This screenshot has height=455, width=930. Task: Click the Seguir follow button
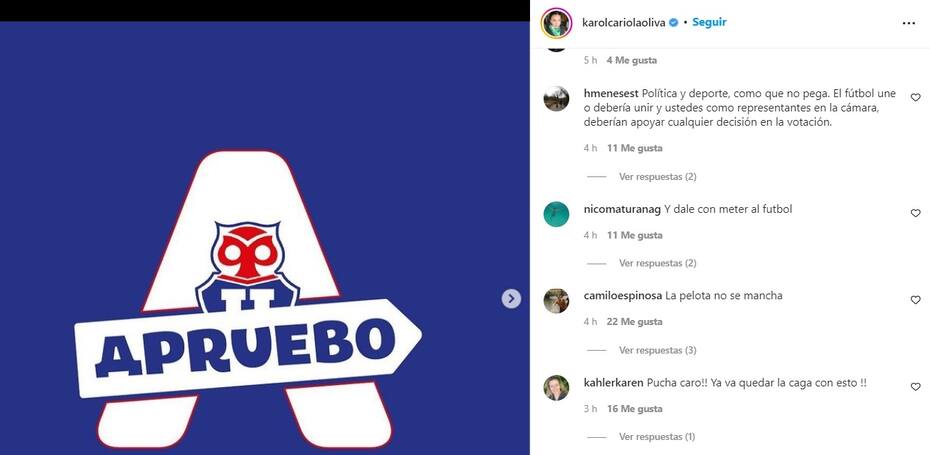tap(709, 23)
